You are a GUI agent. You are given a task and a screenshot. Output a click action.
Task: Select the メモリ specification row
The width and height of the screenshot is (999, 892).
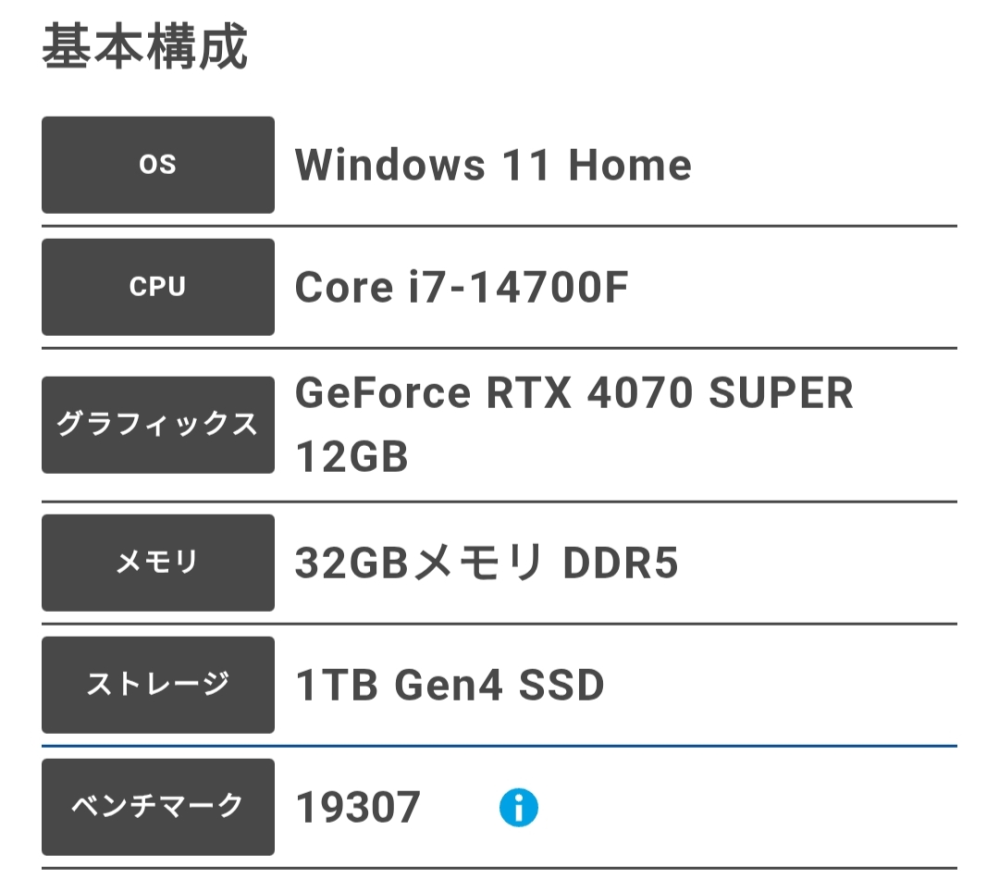[x=500, y=562]
